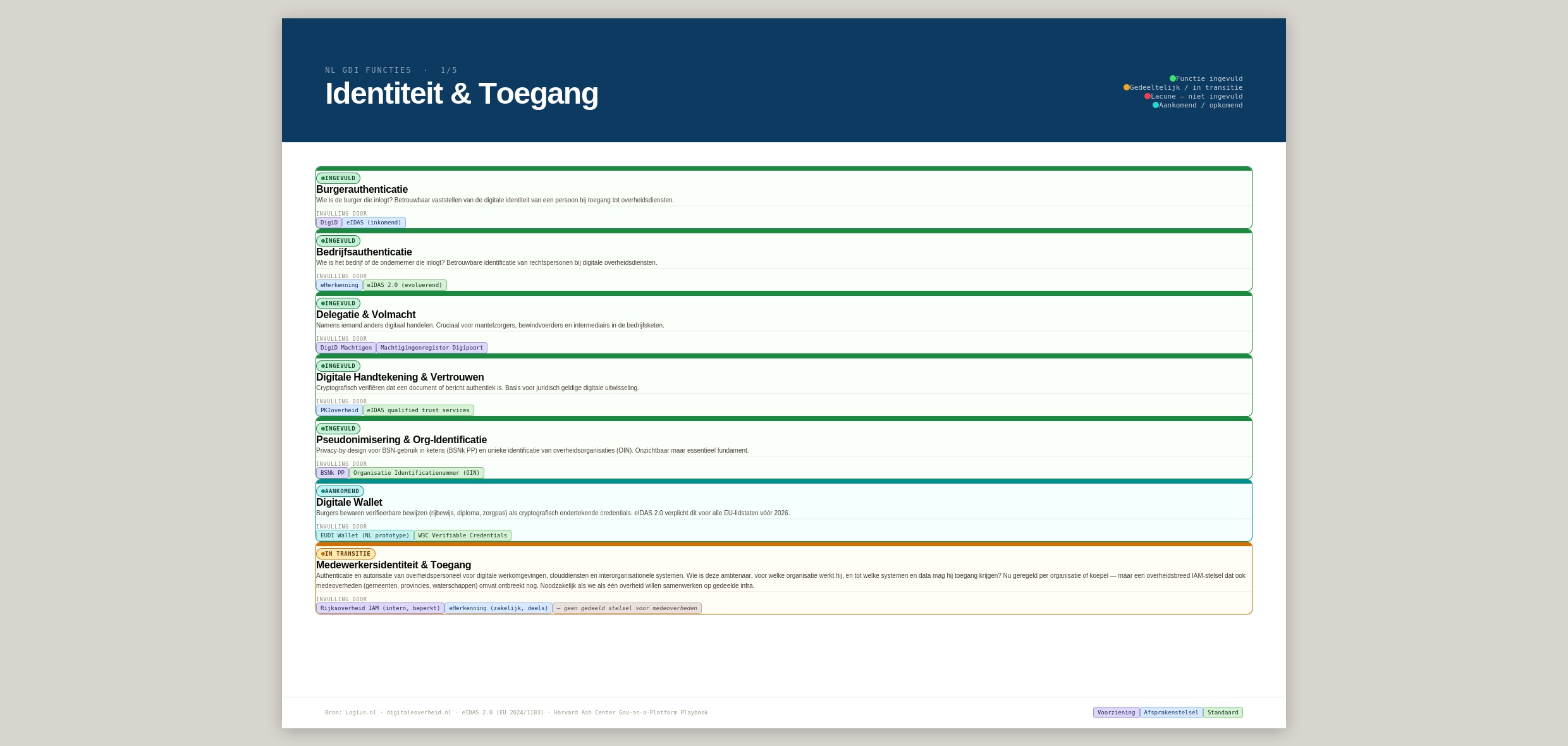Click the IN TRANSITIE status badge

pos(345,554)
